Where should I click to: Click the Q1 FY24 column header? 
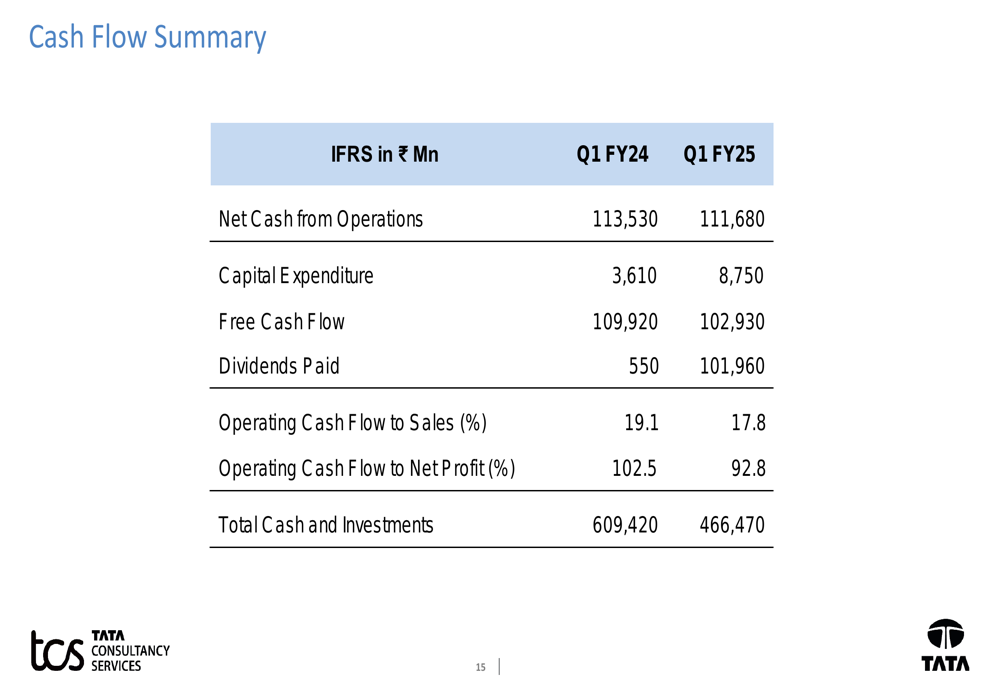[x=612, y=155]
